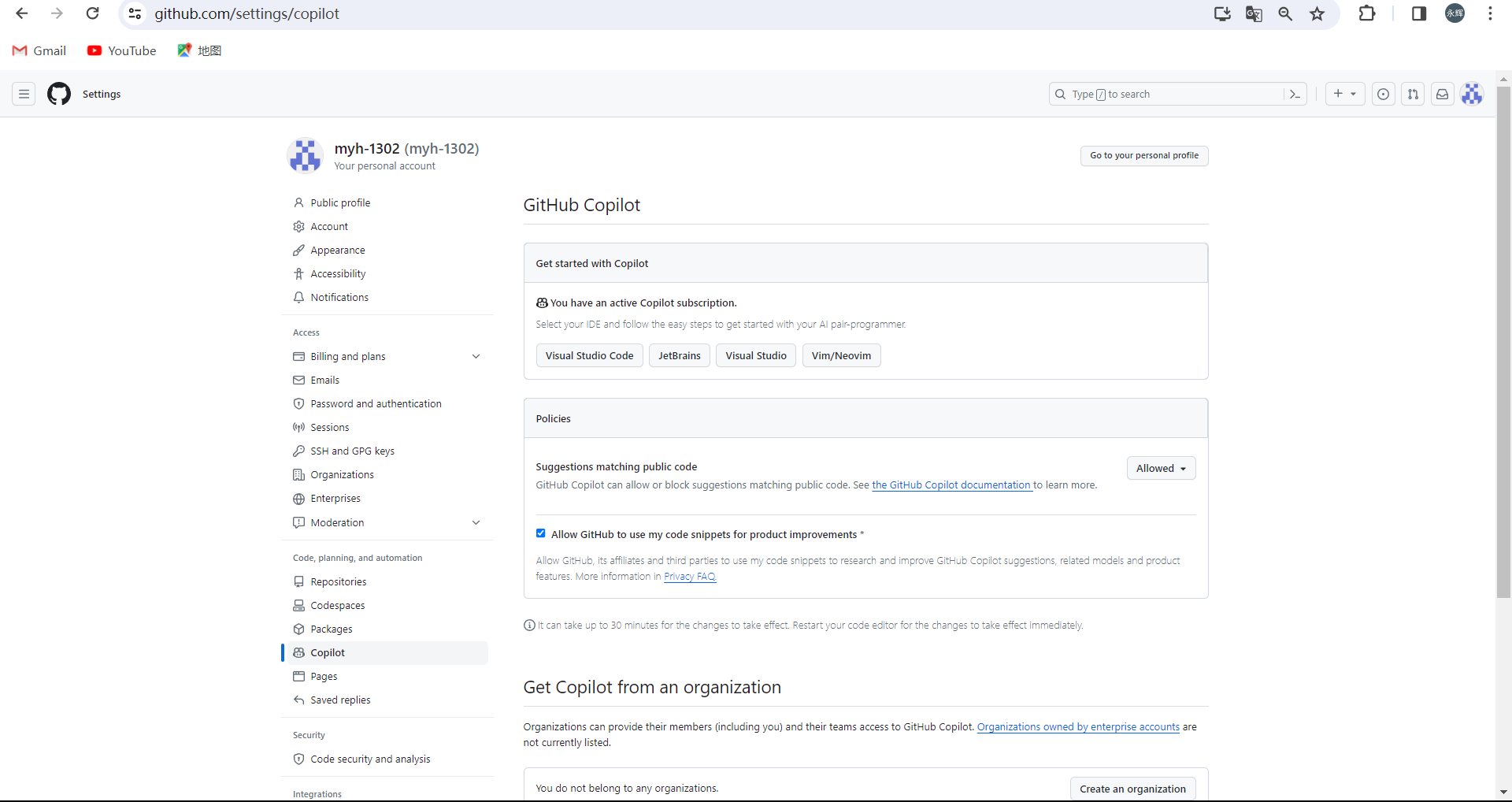Expand Moderation section chevron

click(x=476, y=522)
